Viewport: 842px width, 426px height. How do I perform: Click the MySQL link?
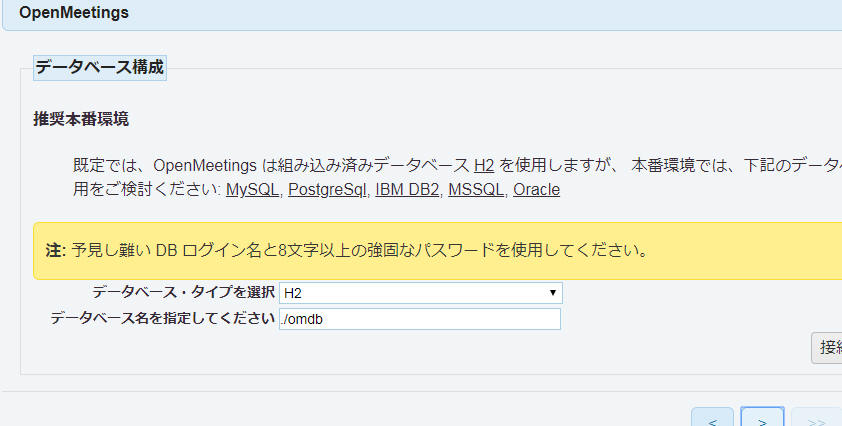coord(252,189)
